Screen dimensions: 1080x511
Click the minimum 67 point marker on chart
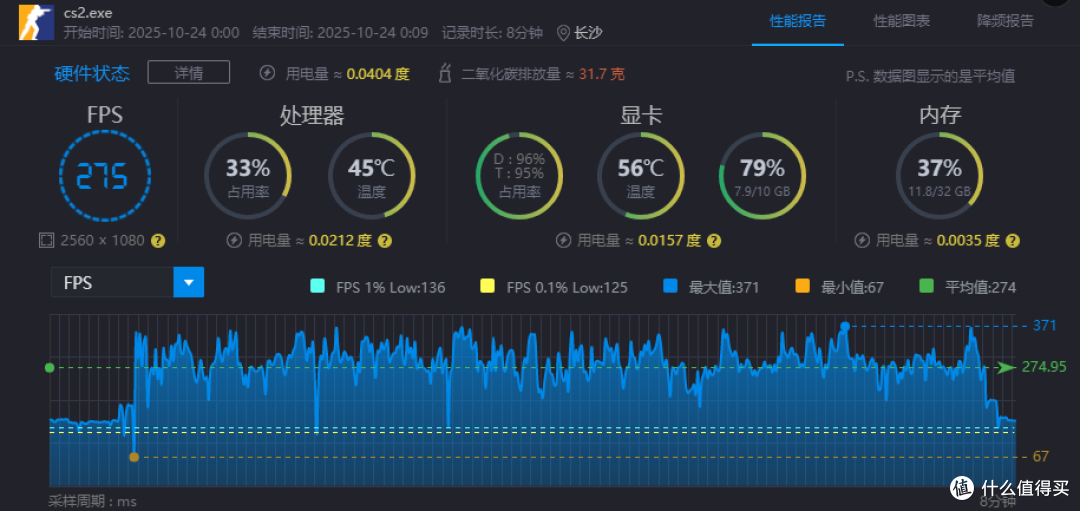[x=134, y=457]
